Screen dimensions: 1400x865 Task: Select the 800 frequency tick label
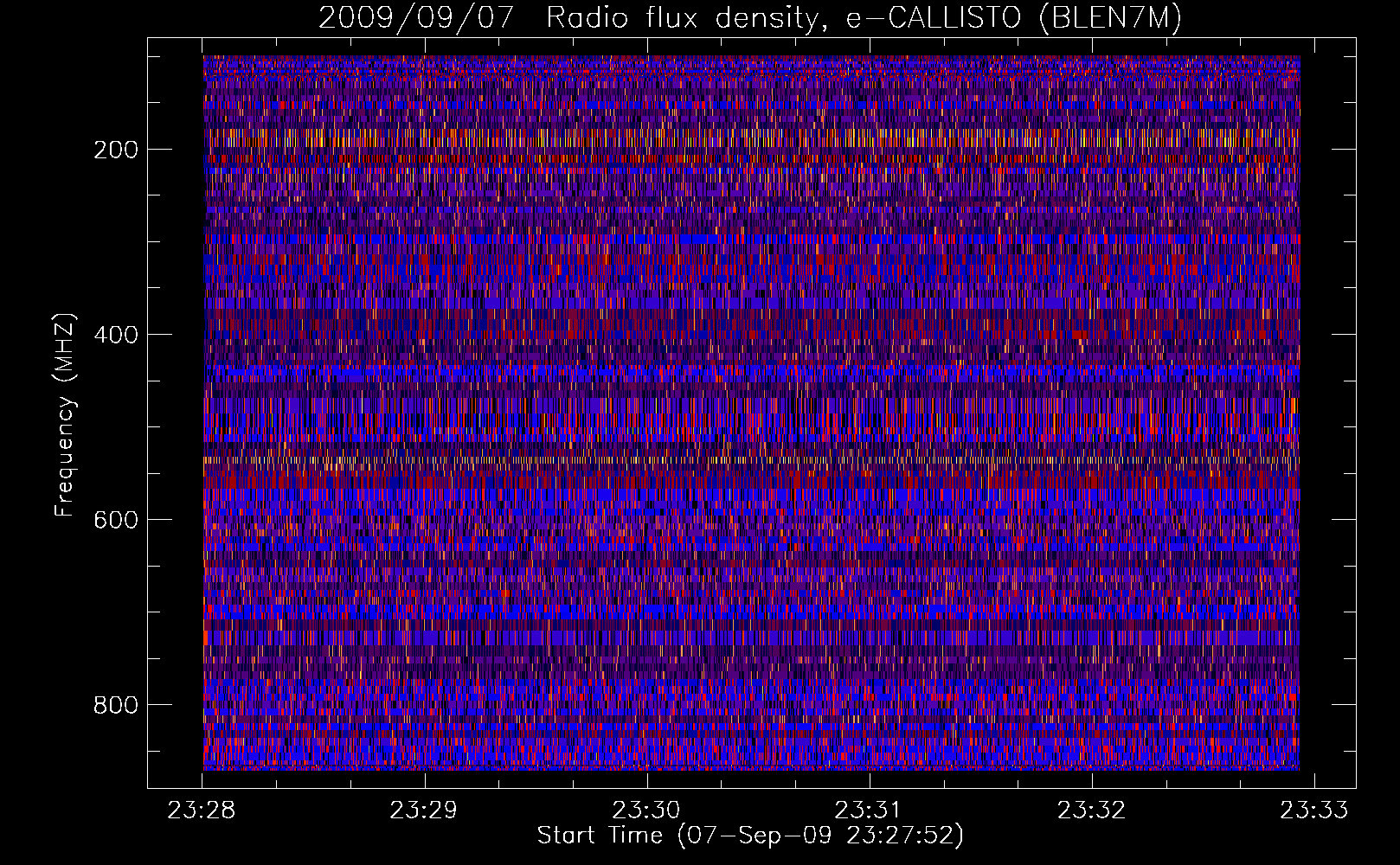click(x=116, y=705)
